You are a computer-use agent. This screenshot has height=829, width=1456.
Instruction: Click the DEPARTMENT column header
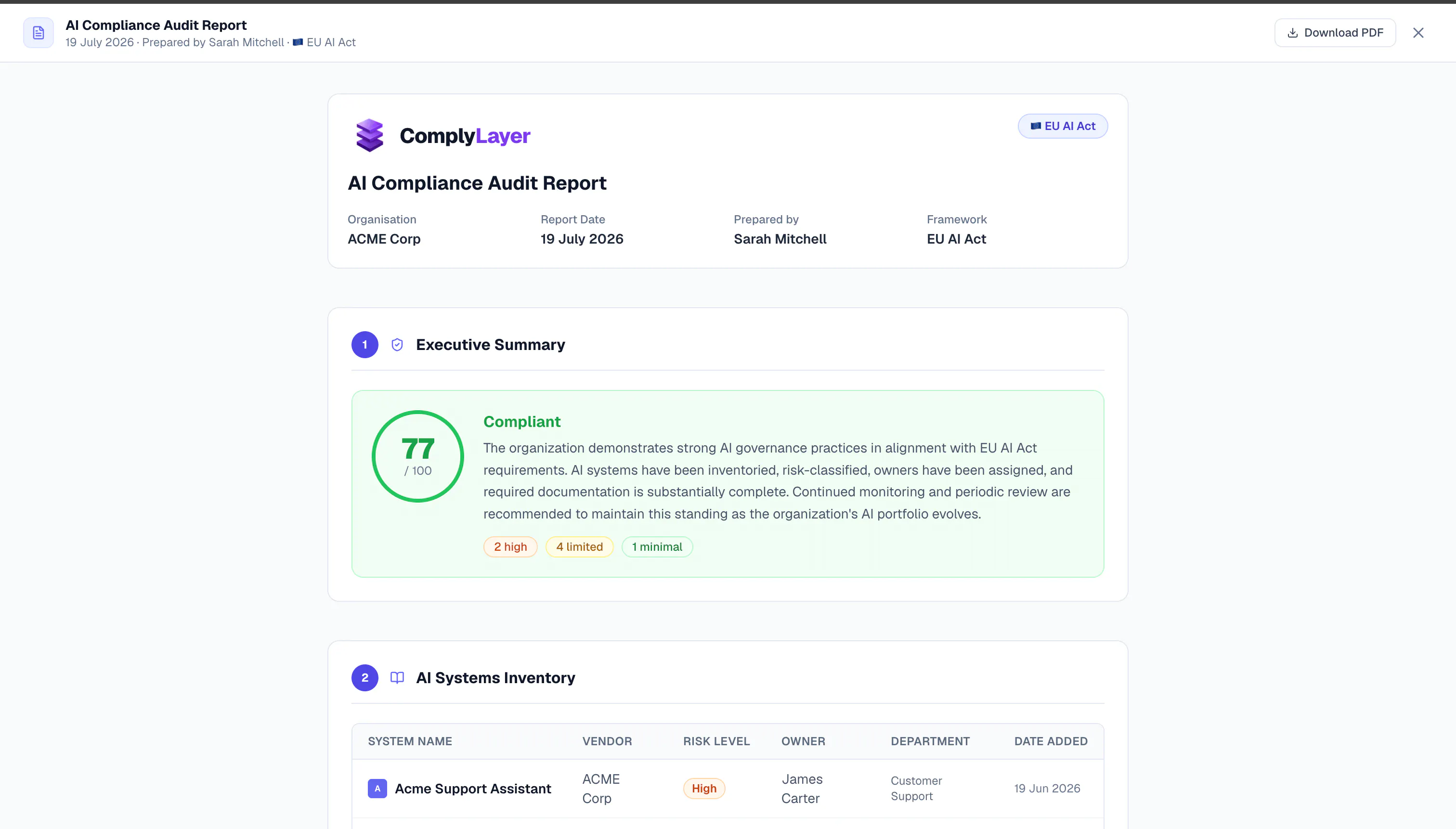click(x=930, y=741)
